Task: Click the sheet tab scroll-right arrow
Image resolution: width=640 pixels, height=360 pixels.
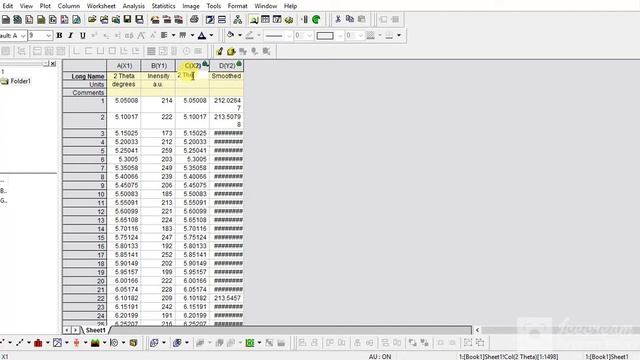Action: click(75, 330)
